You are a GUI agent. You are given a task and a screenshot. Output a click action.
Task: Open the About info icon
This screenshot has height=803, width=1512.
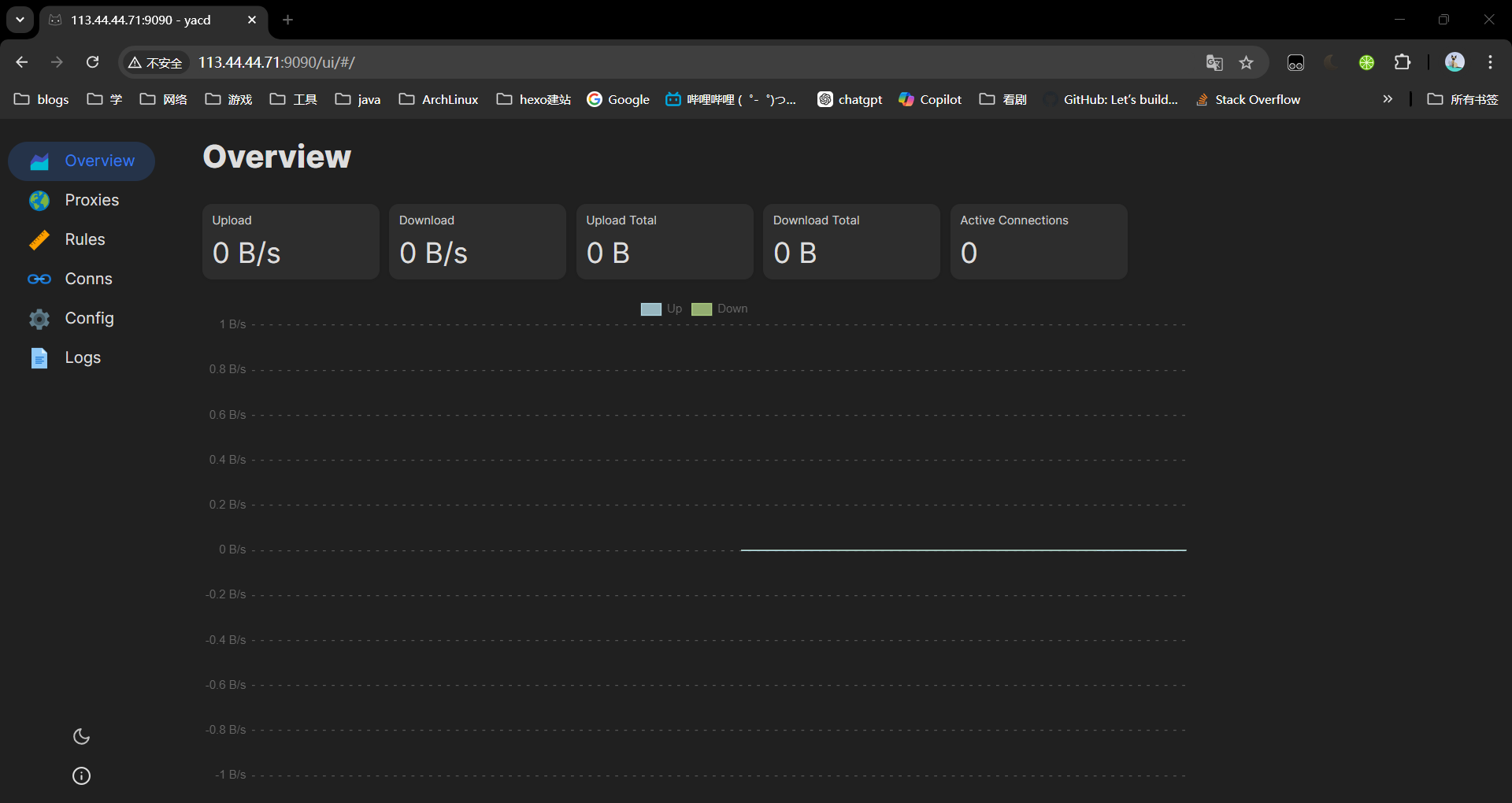tap(81, 775)
